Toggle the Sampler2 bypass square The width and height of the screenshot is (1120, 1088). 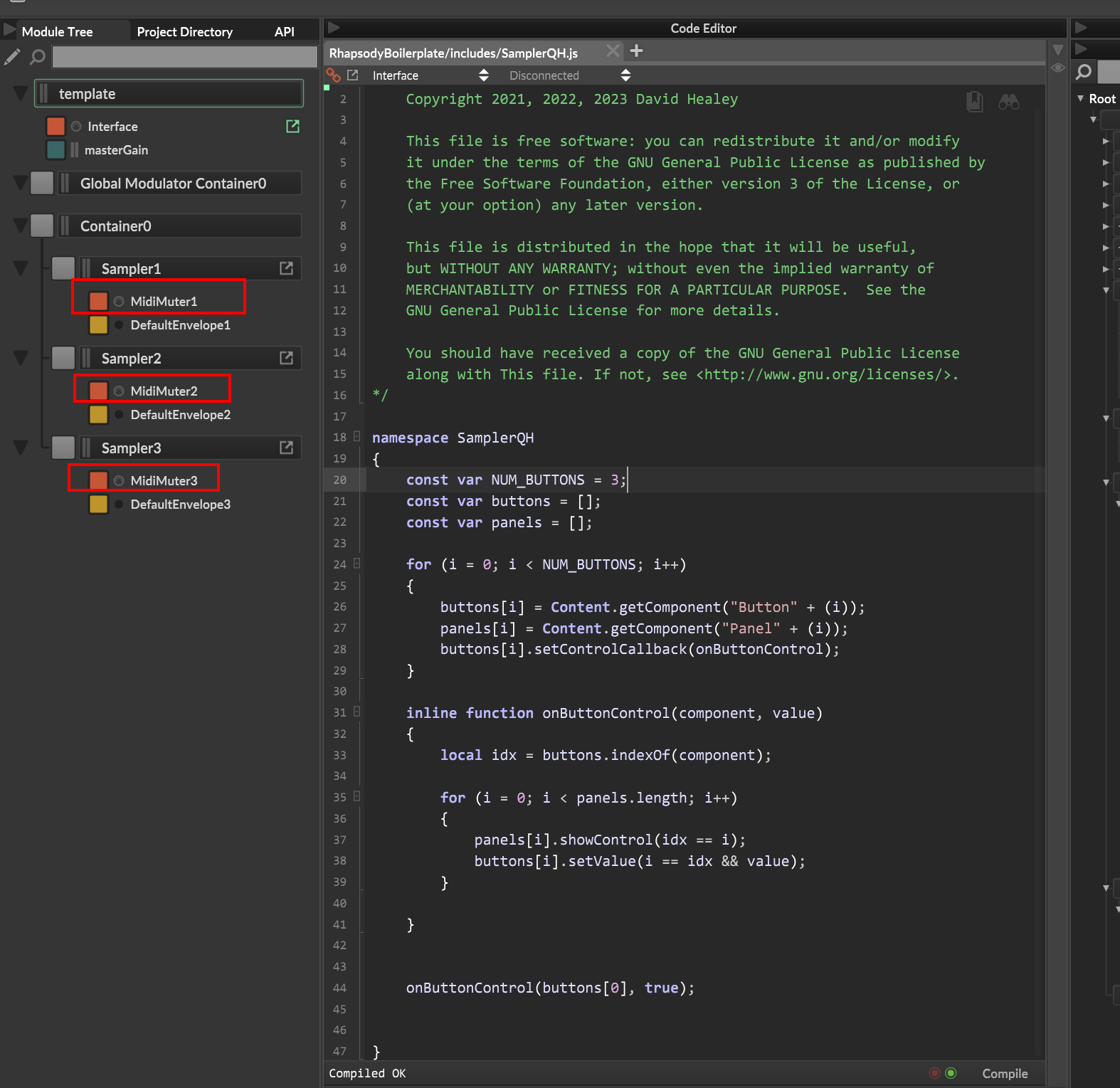[x=63, y=358]
